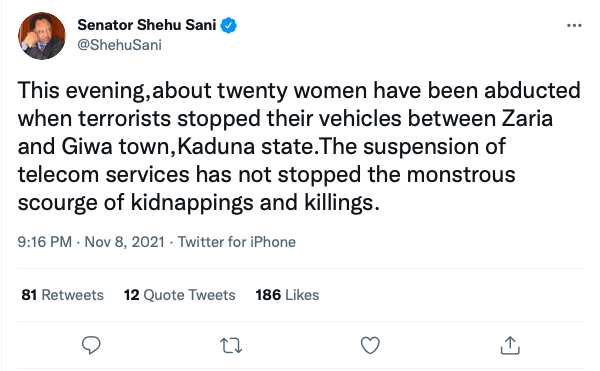The width and height of the screenshot is (600, 371).
Task: Like the tweet with the heart icon
Action: coord(370,345)
